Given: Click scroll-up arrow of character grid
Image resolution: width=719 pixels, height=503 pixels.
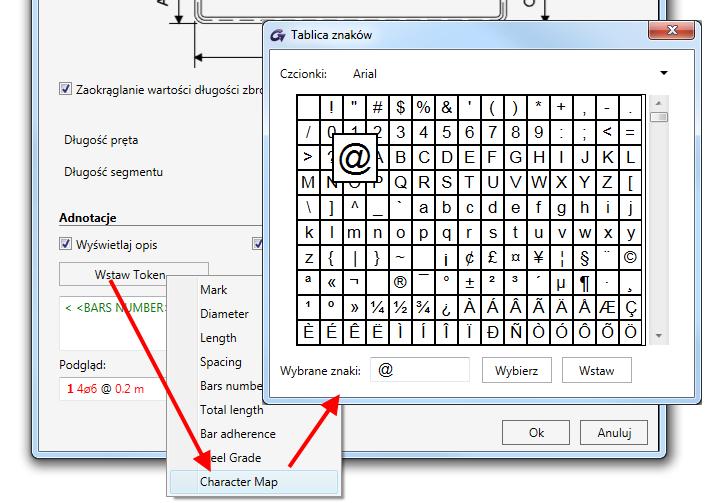Looking at the screenshot, I should (659, 103).
